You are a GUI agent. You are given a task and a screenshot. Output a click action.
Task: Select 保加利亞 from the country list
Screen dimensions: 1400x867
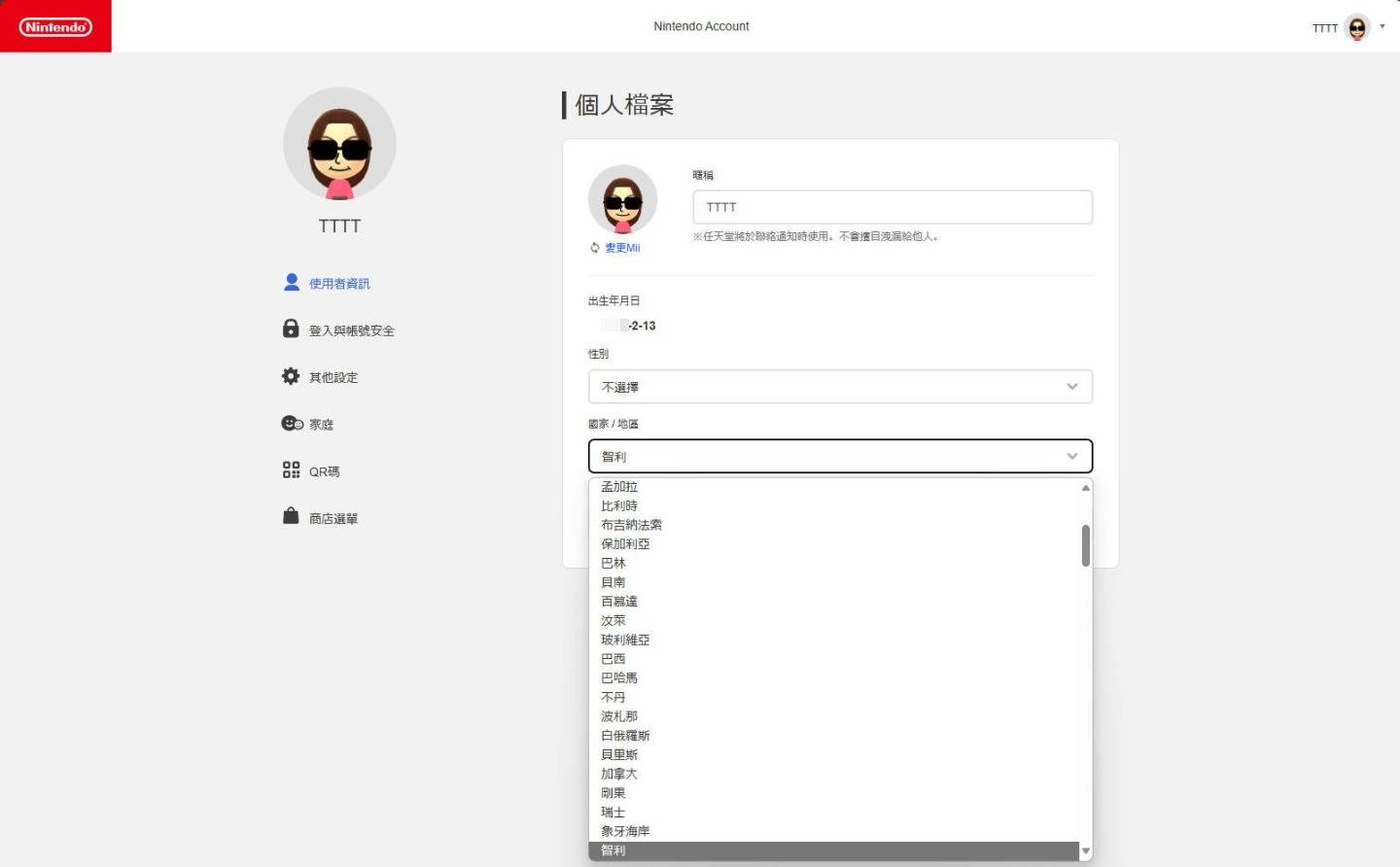[x=834, y=544]
